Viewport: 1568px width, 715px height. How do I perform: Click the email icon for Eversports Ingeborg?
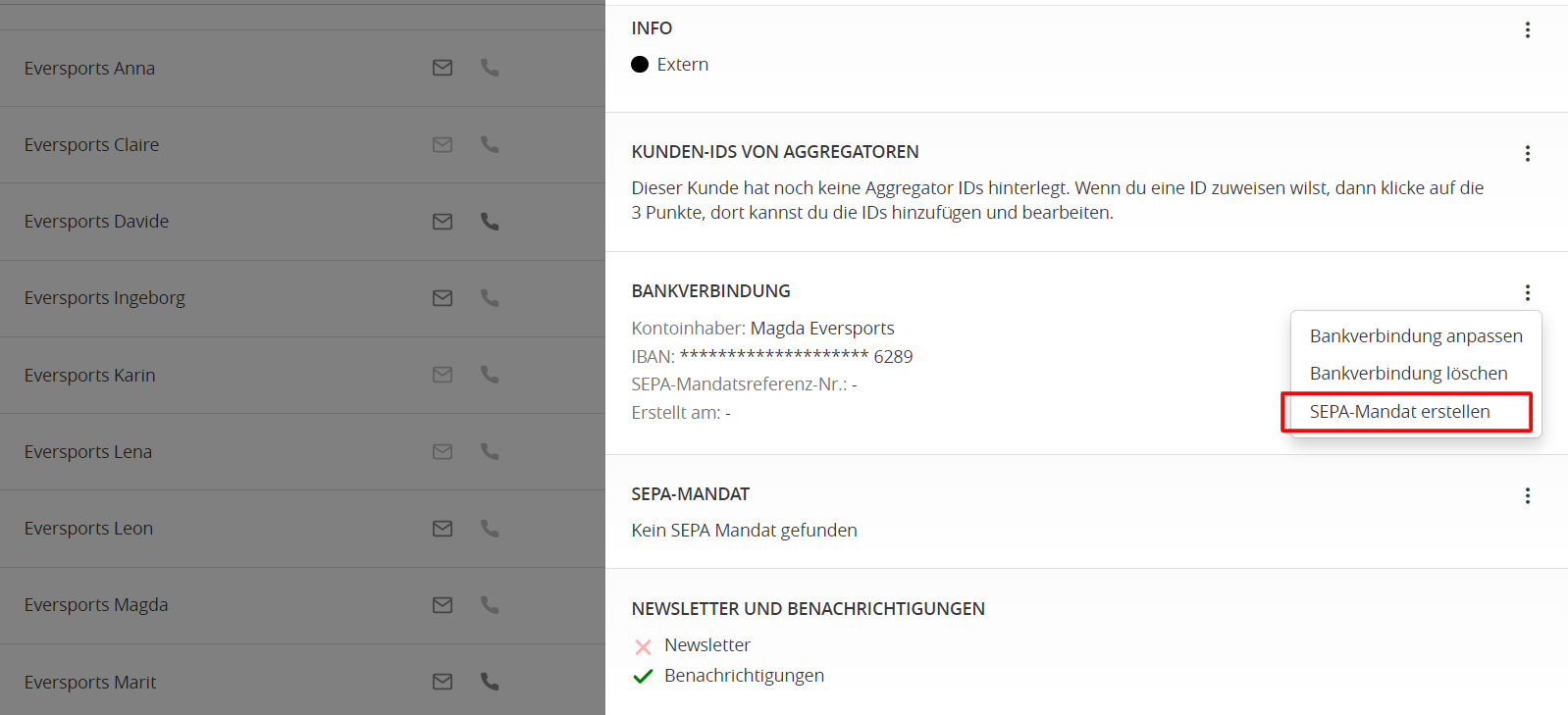pyautogui.click(x=443, y=298)
